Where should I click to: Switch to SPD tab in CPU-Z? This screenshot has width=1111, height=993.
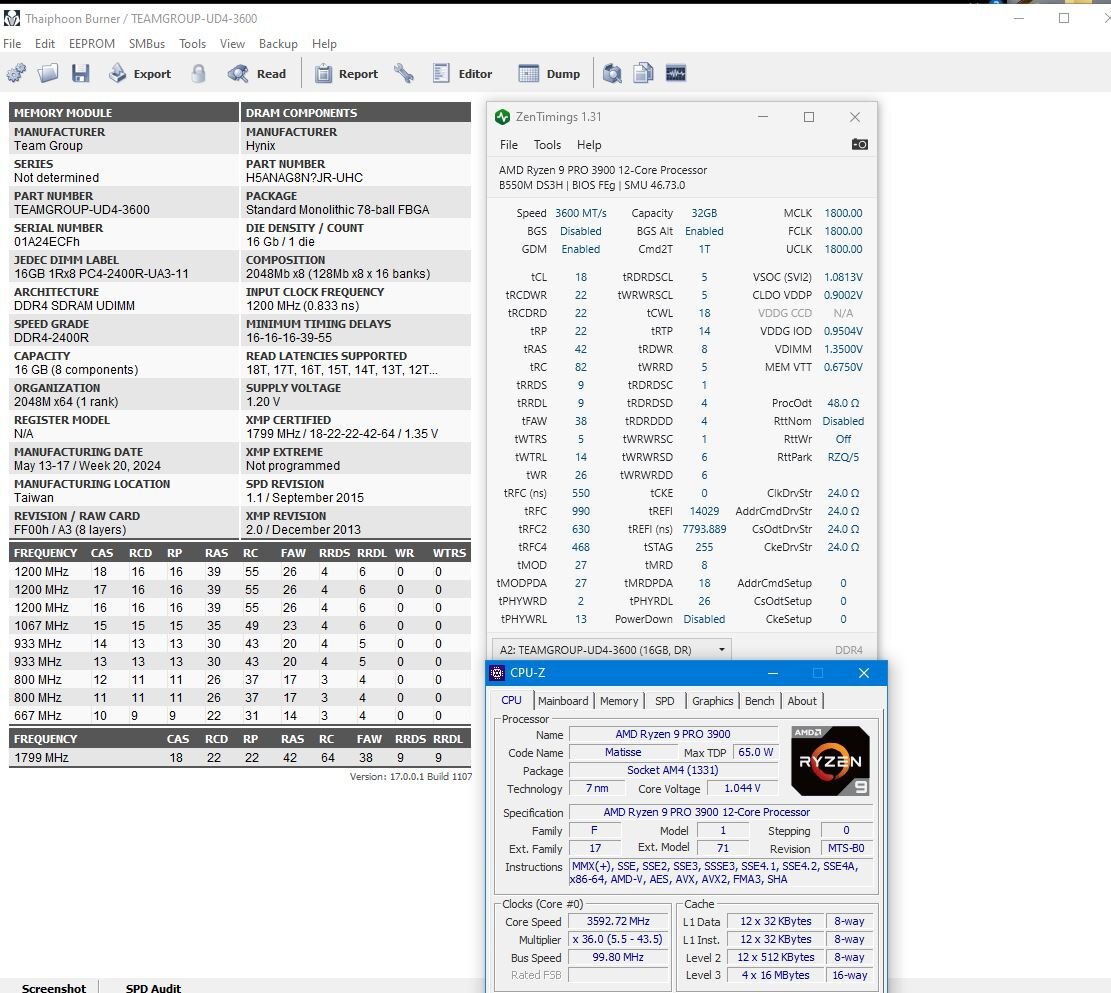(x=665, y=701)
